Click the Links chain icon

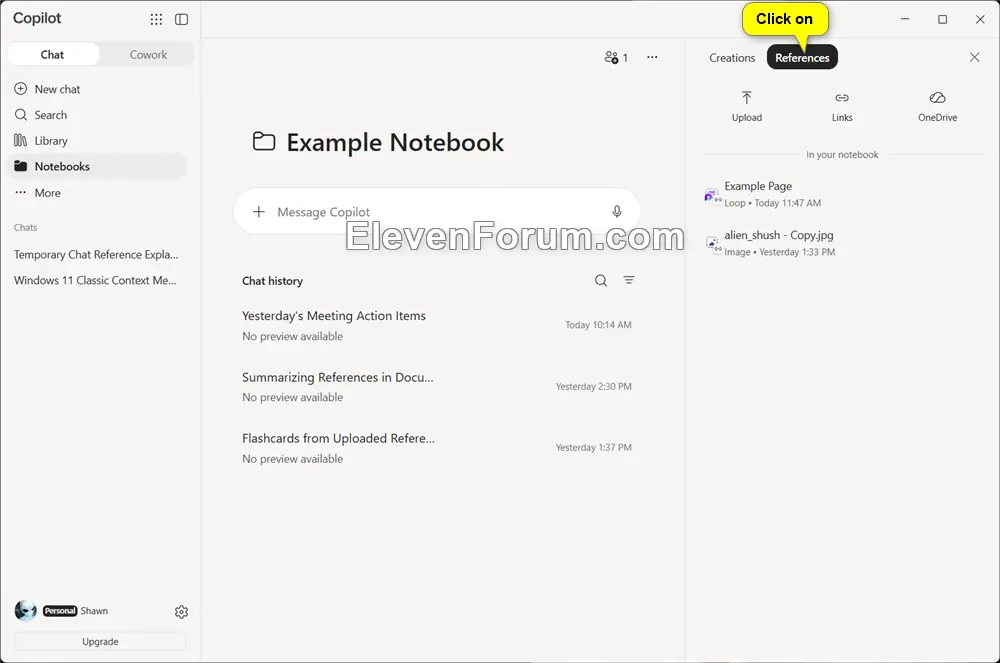click(842, 98)
